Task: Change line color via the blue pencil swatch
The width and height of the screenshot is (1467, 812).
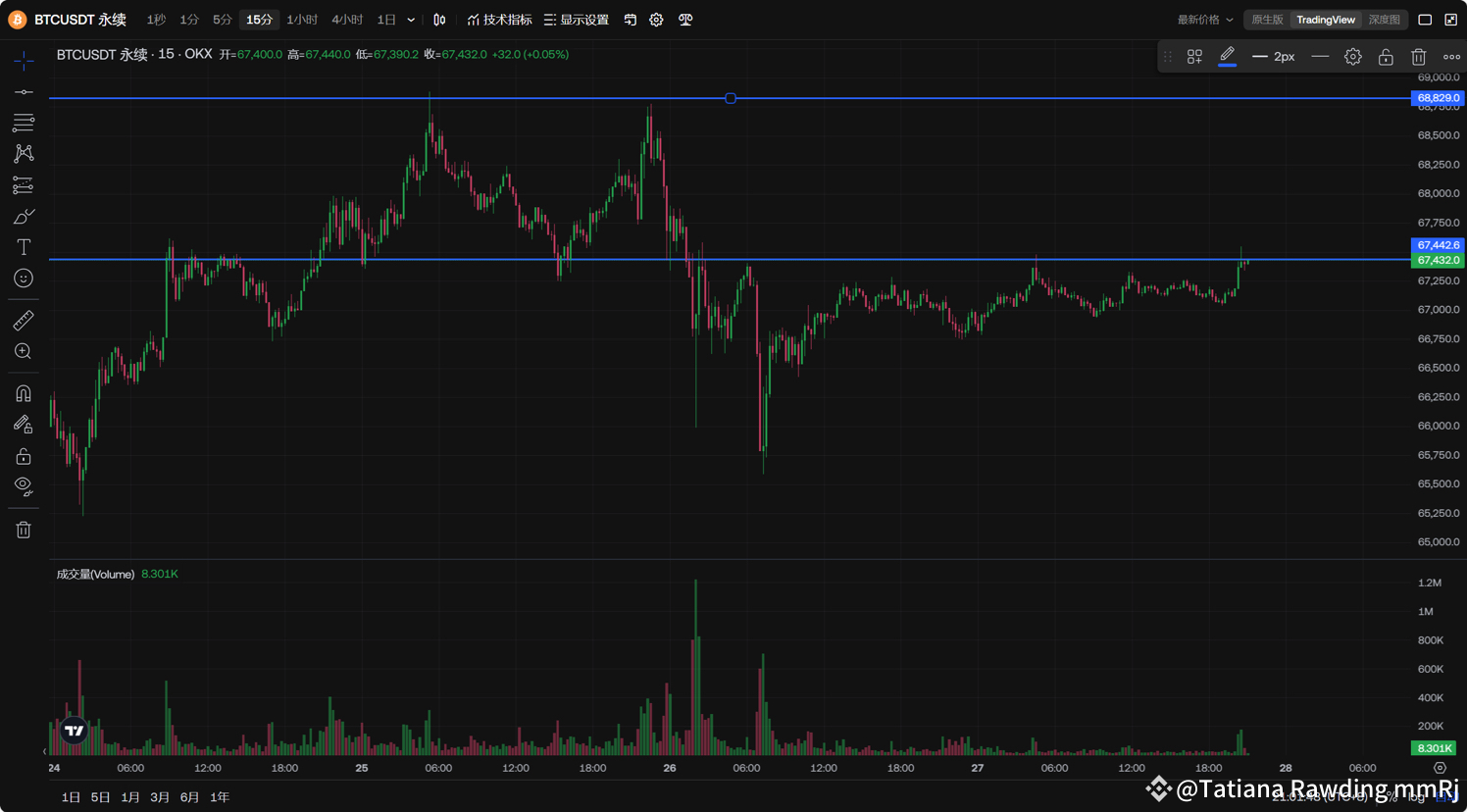Action: pos(1227,56)
